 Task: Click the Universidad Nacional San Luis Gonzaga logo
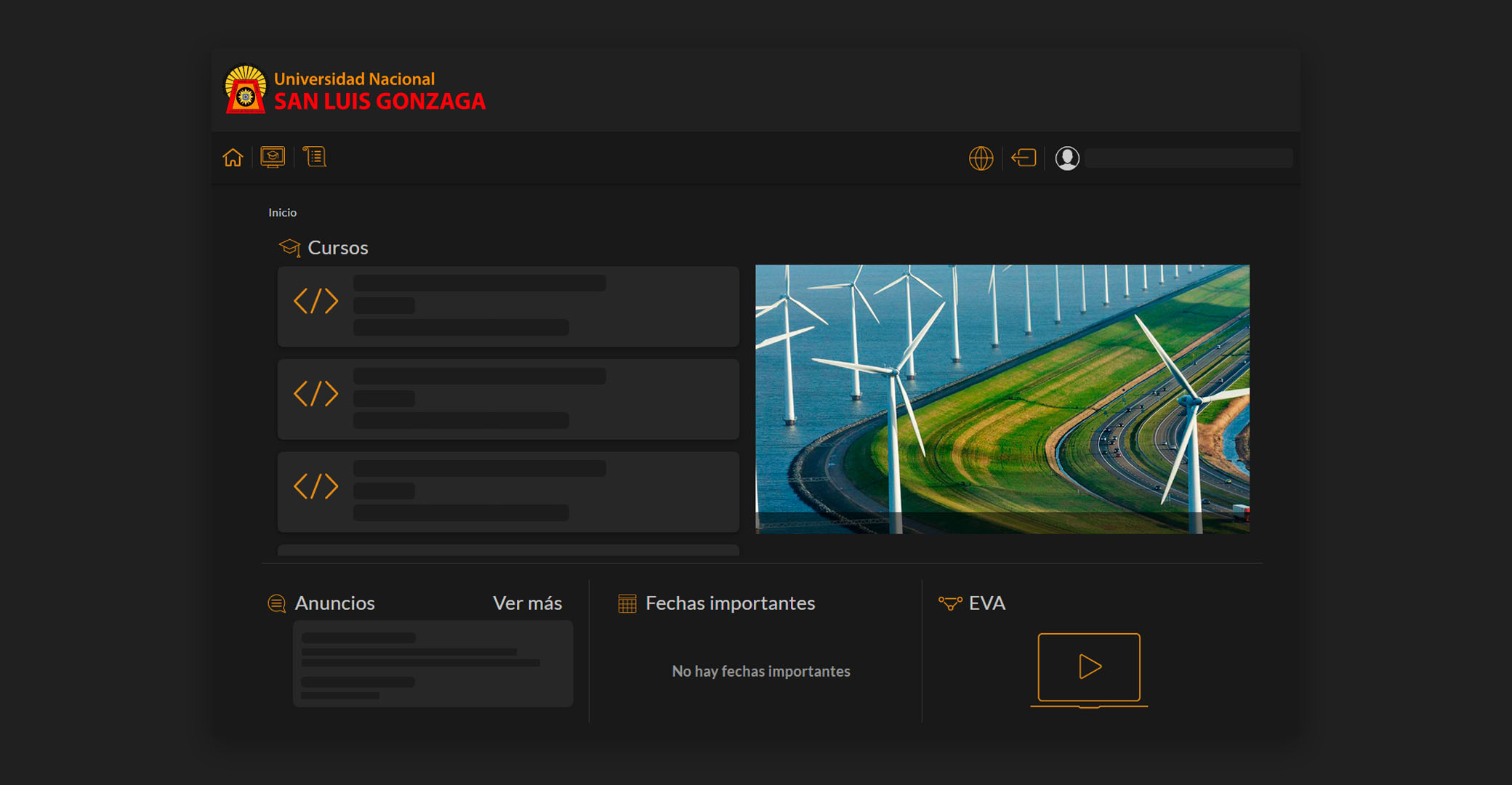point(355,90)
